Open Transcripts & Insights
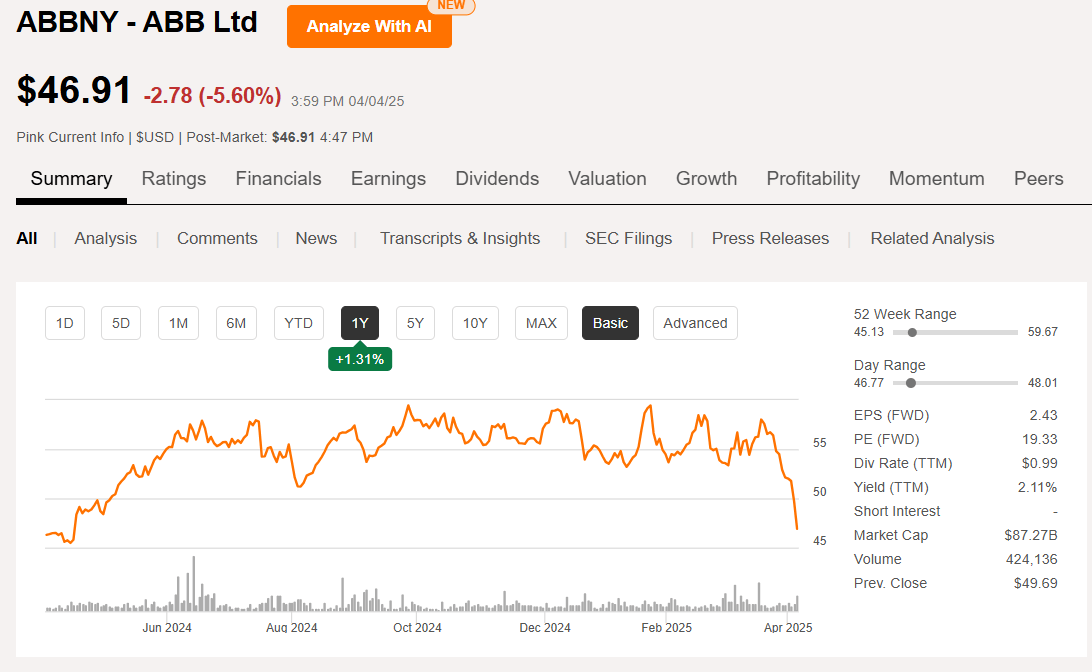Viewport: 1092px width, 672px height. tap(460, 238)
